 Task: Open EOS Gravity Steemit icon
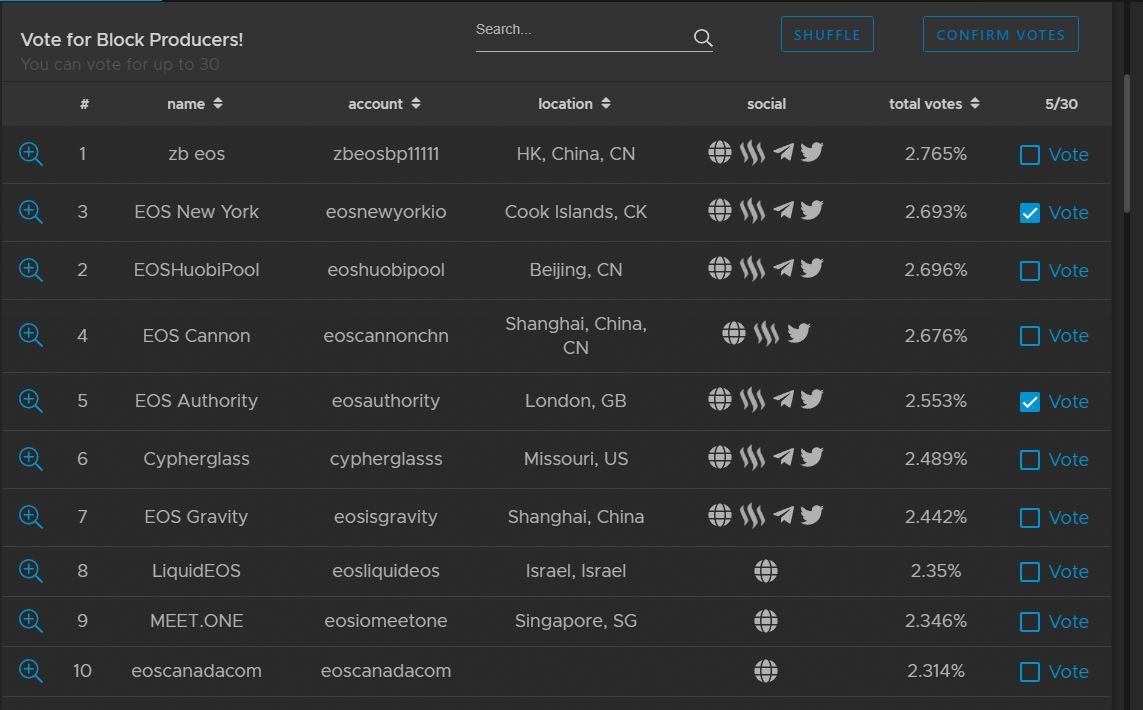(x=752, y=515)
